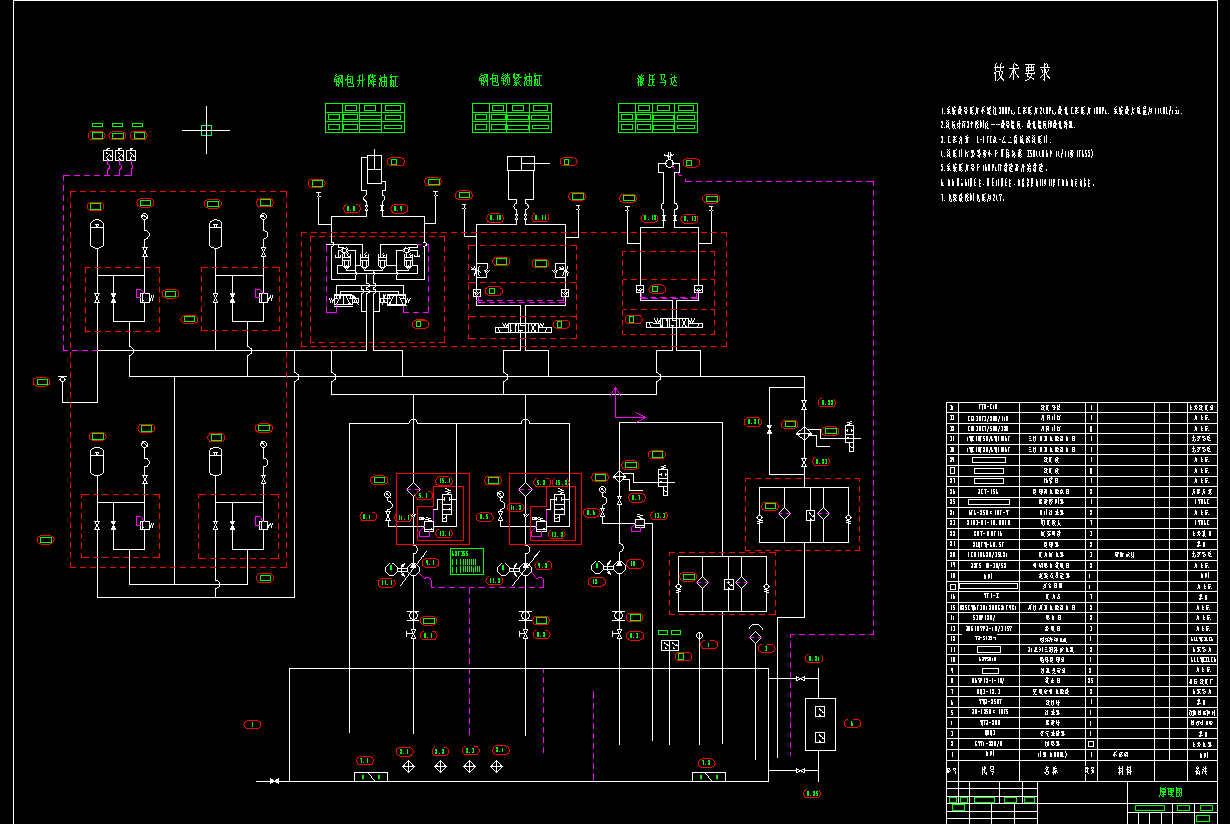Click the 原理图 title block cell
The image size is (1230, 824).
coord(1171,791)
